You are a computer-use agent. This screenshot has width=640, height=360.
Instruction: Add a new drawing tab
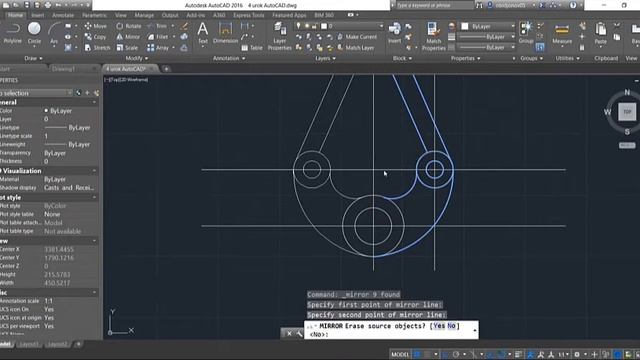(166, 69)
